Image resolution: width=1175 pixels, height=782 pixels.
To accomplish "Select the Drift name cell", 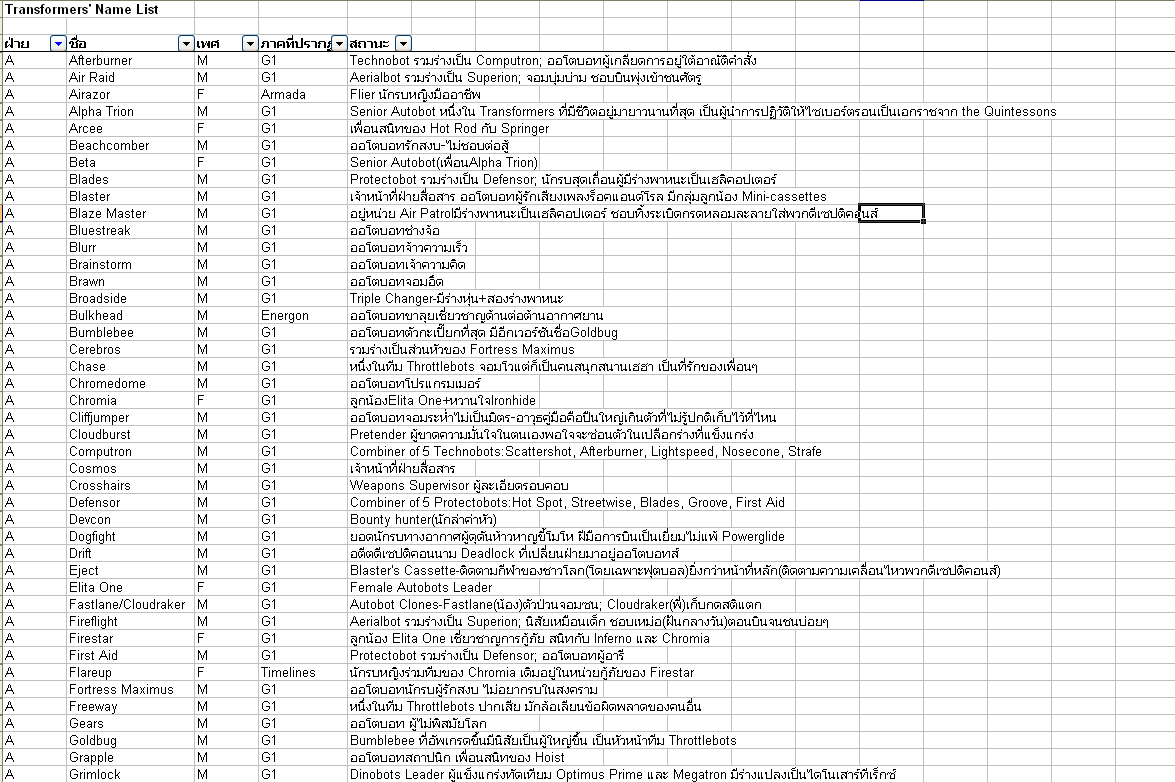I will pos(130,554).
